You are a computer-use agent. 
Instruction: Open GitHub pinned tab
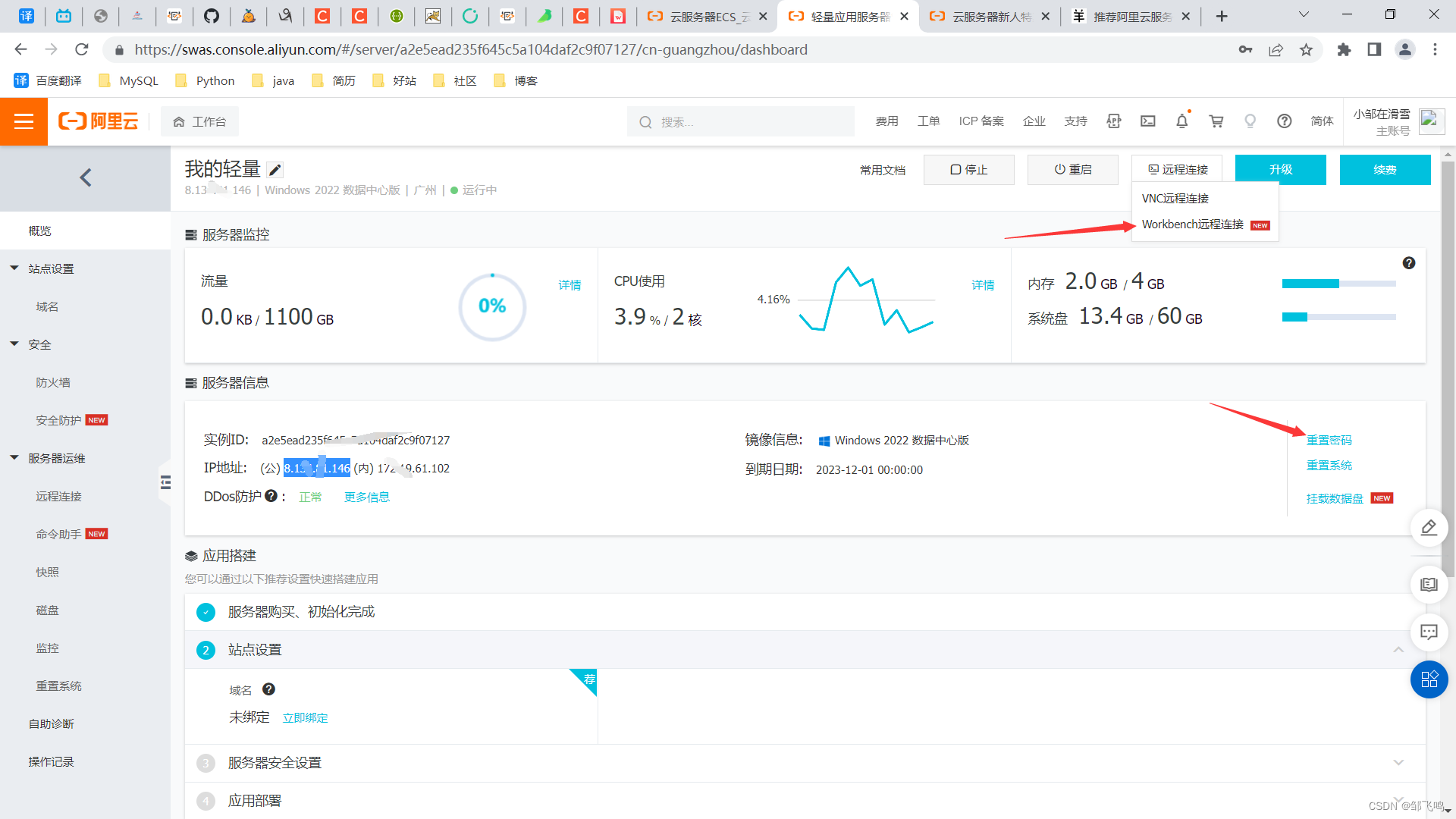[212, 16]
